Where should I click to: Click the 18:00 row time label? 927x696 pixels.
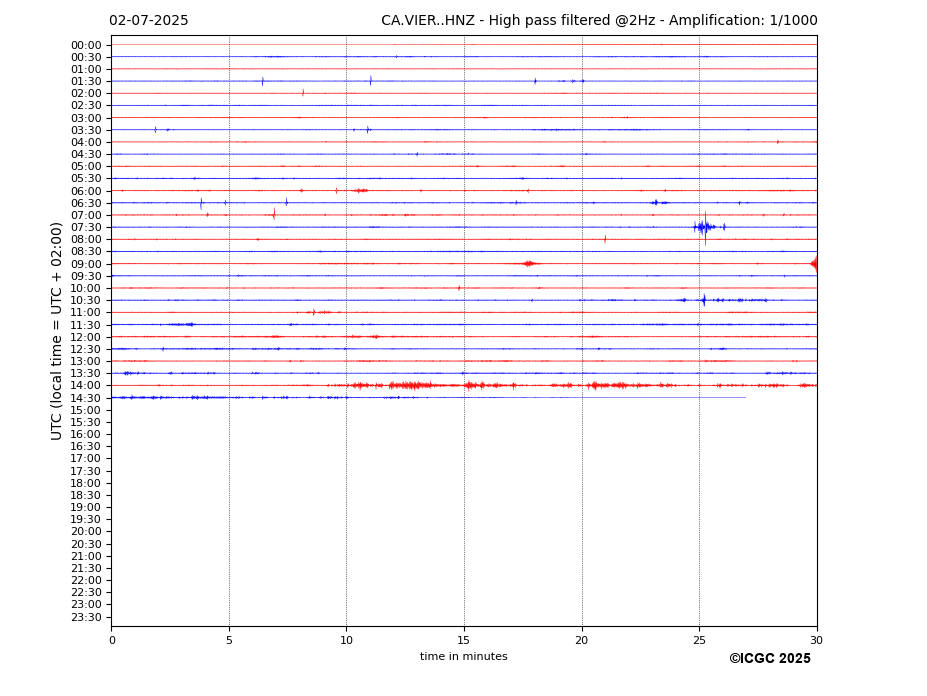pyautogui.click(x=86, y=483)
